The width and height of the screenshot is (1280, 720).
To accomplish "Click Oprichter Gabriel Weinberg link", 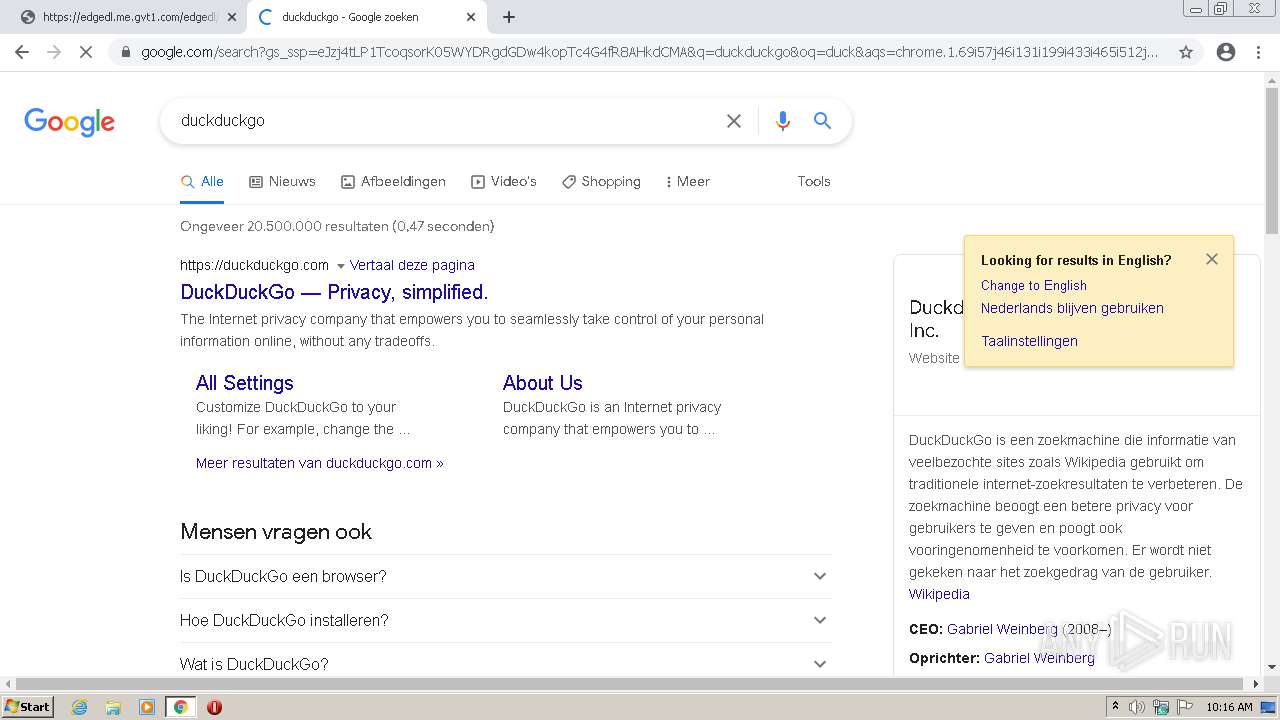I will pos(1039,658).
